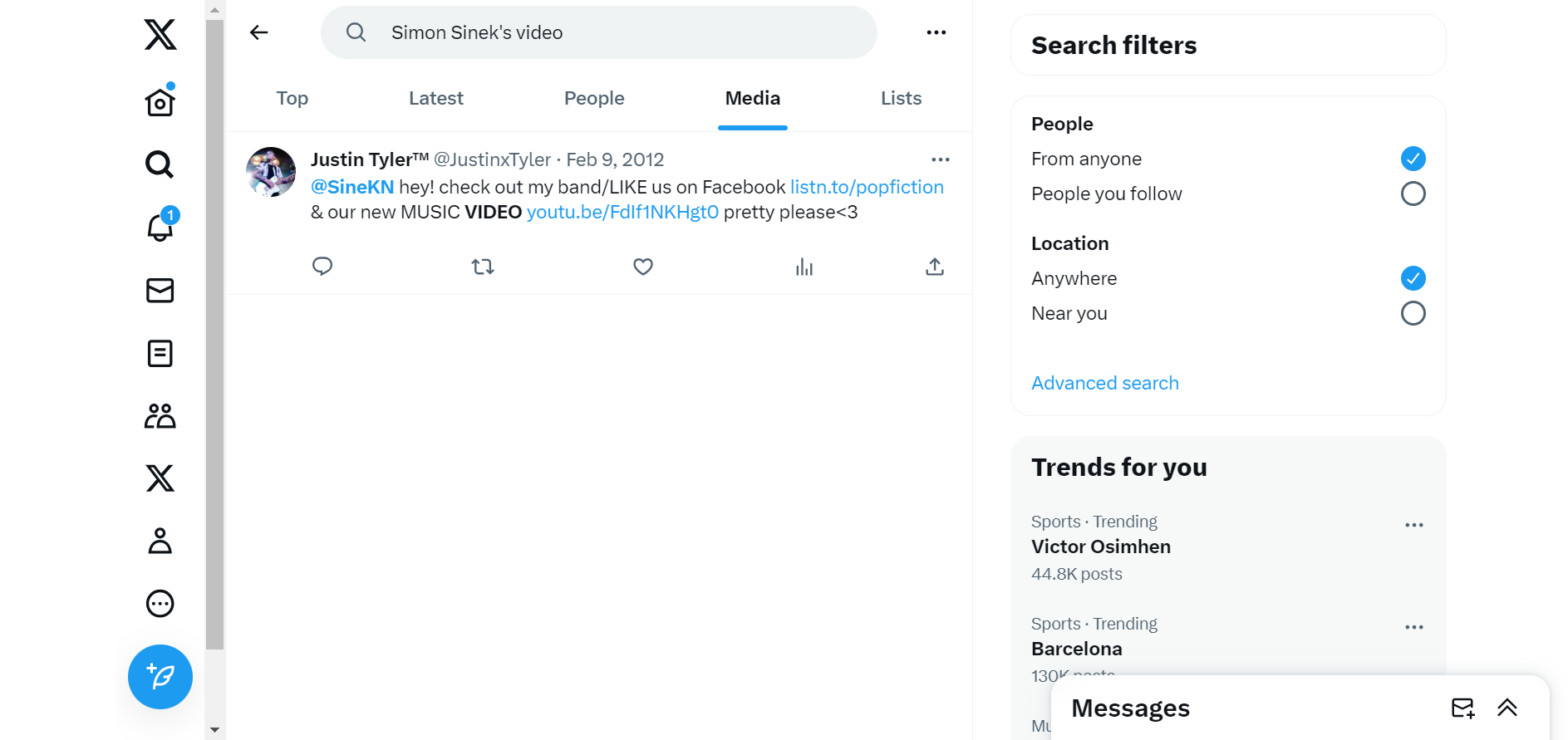The image size is (1568, 740).
Task: Repost Justin Tyler's tweet
Action: coord(482,266)
